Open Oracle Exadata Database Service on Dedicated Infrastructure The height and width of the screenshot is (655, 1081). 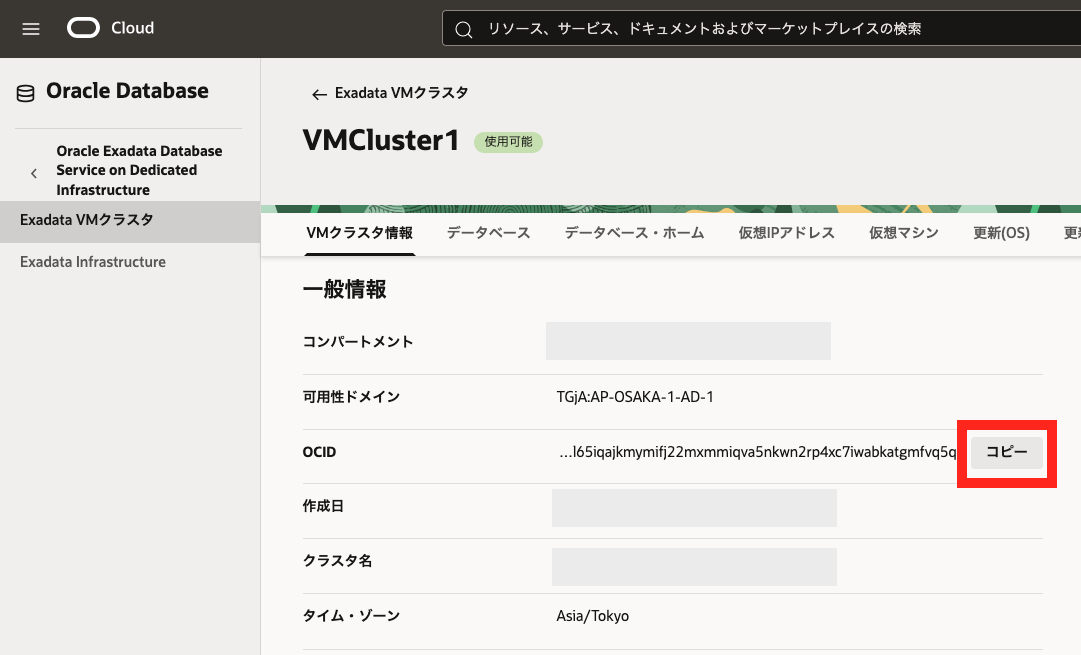click(139, 170)
